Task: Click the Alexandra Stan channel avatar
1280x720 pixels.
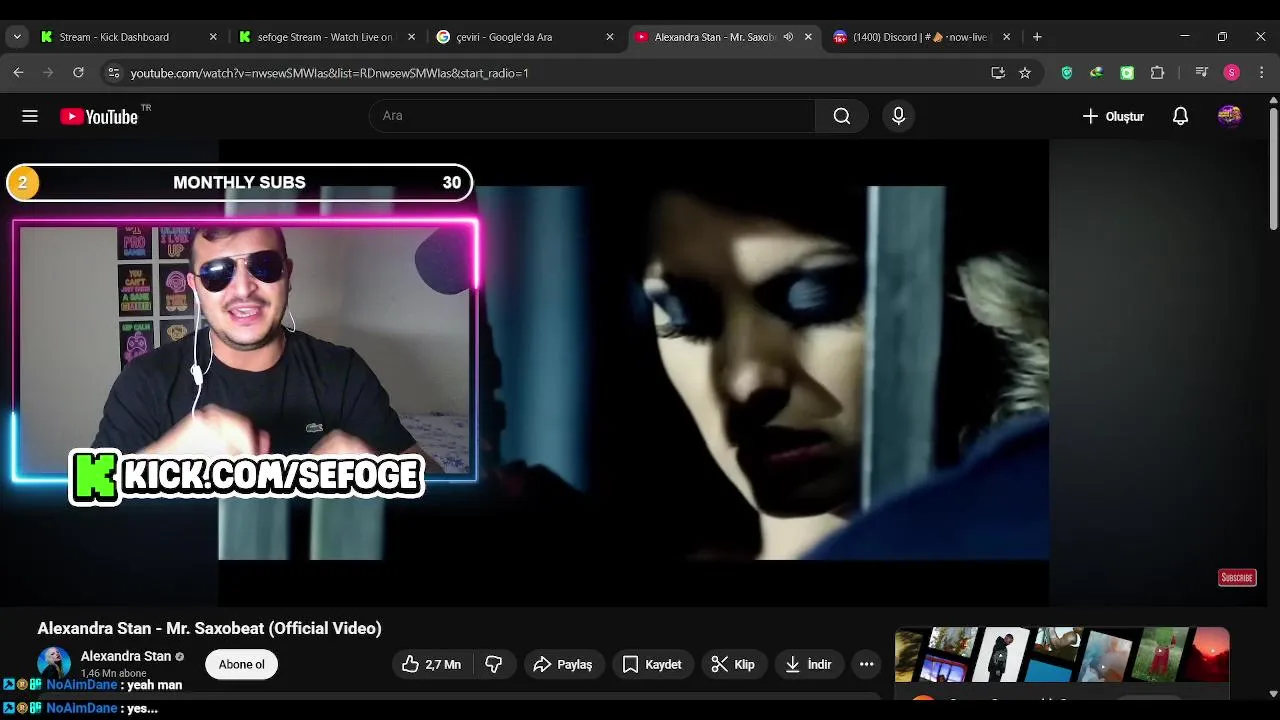Action: [54, 663]
